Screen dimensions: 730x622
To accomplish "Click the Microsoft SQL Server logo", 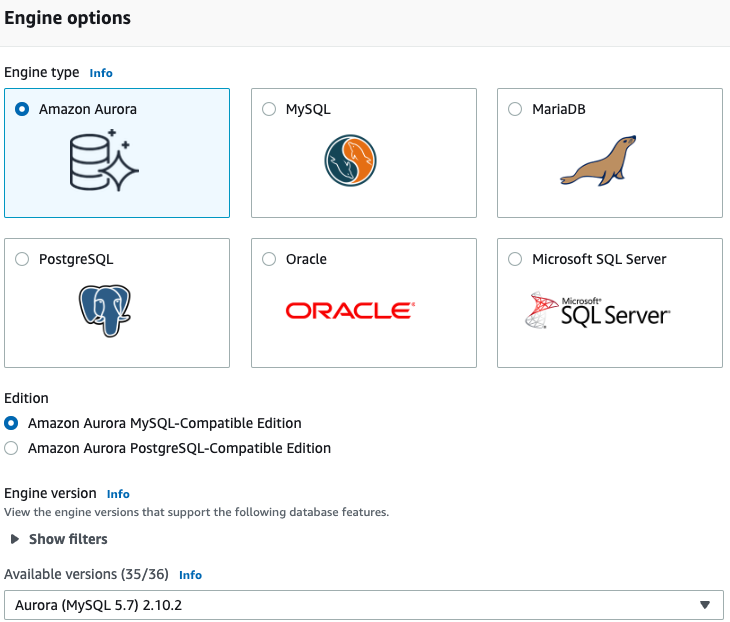I will click(598, 311).
